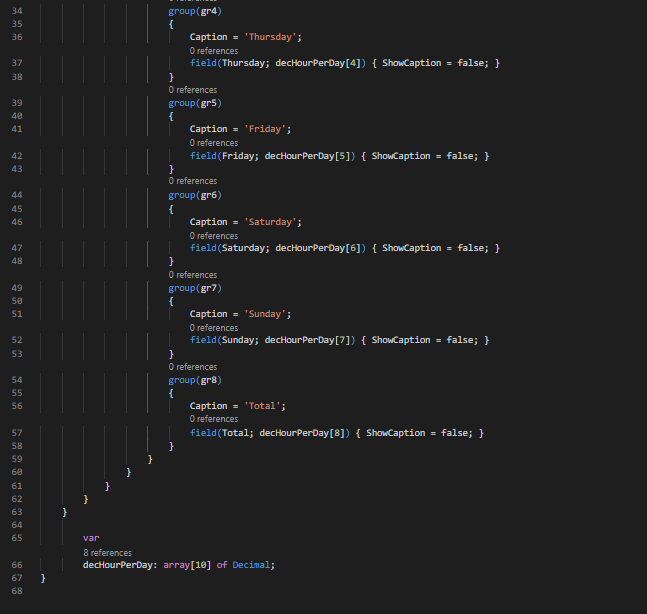Image resolution: width=647 pixels, height=614 pixels.
Task: Click 'decHourPerDay[4]' expression
Action: (x=318, y=63)
